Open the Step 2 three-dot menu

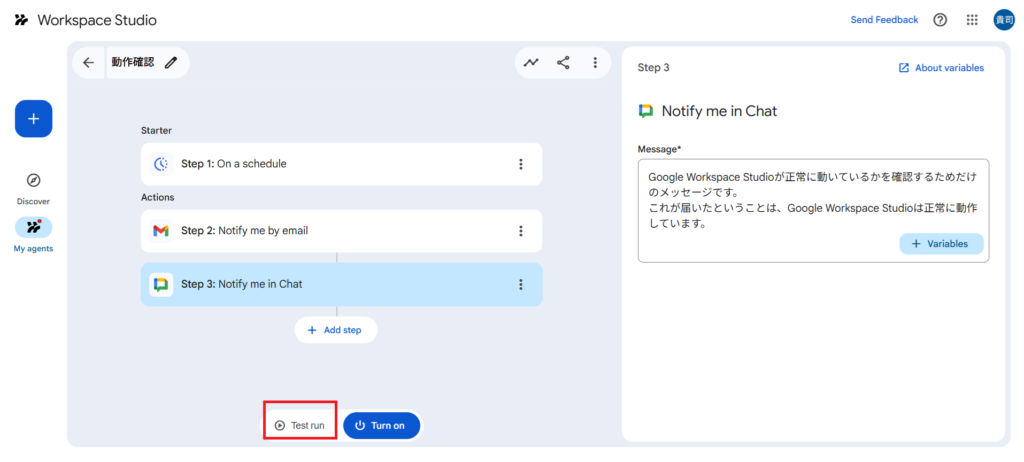pos(520,231)
